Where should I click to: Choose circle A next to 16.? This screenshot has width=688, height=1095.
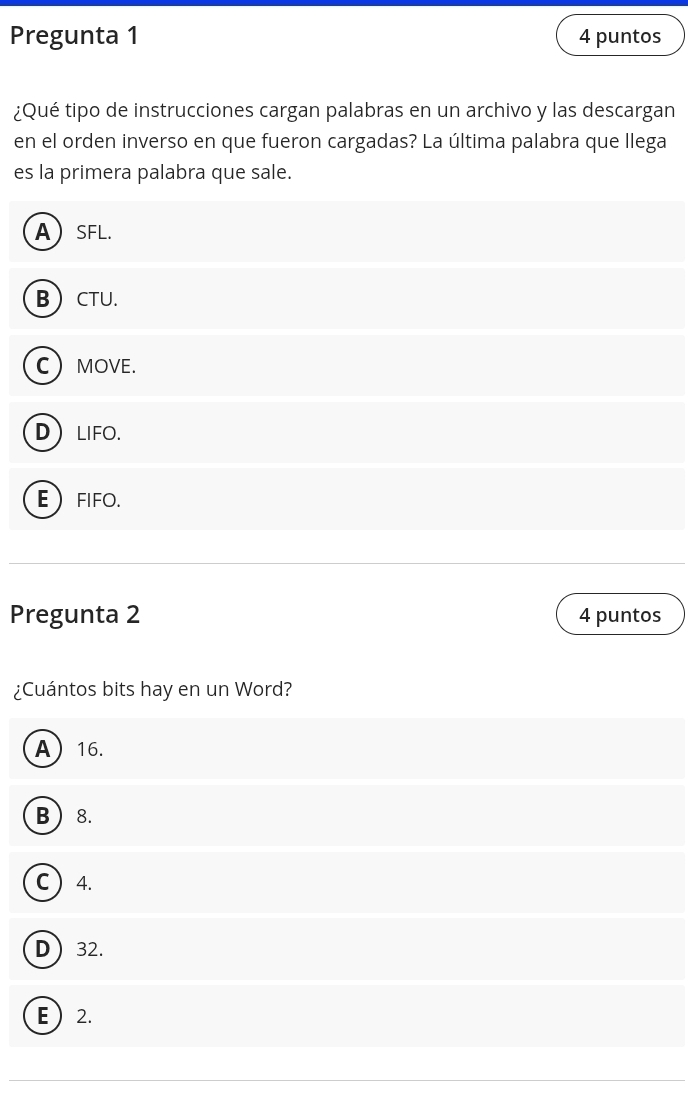[42, 749]
